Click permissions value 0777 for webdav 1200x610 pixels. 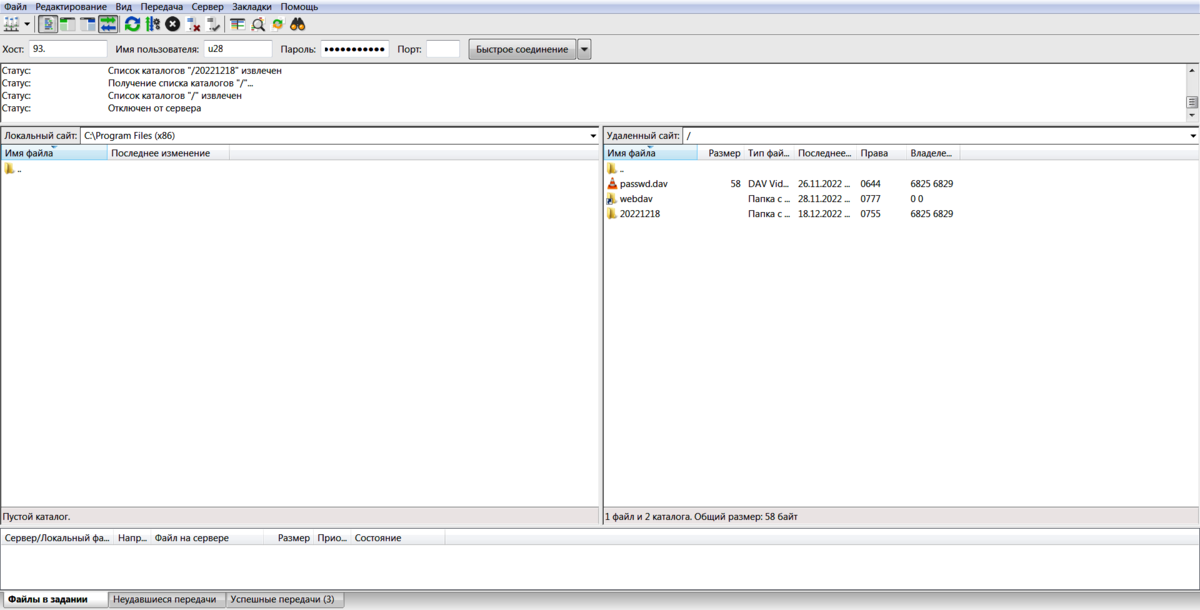[870, 199]
